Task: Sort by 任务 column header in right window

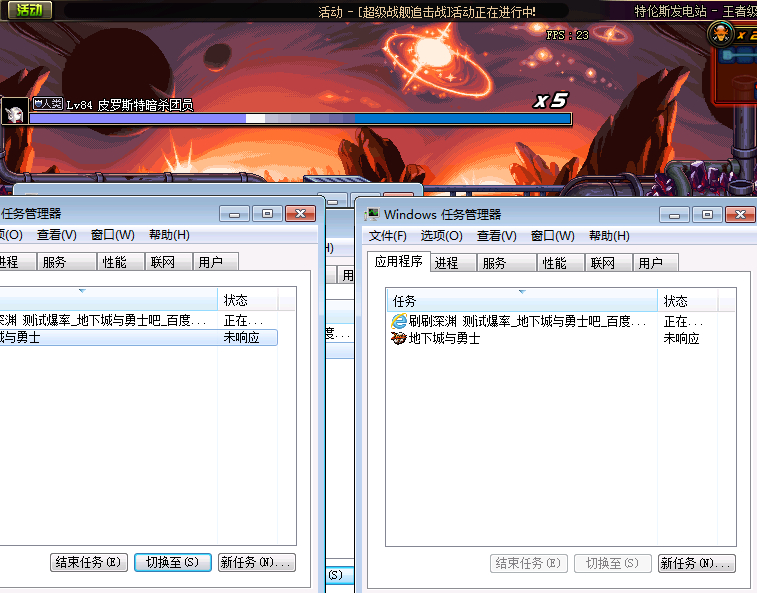Action: 522,301
